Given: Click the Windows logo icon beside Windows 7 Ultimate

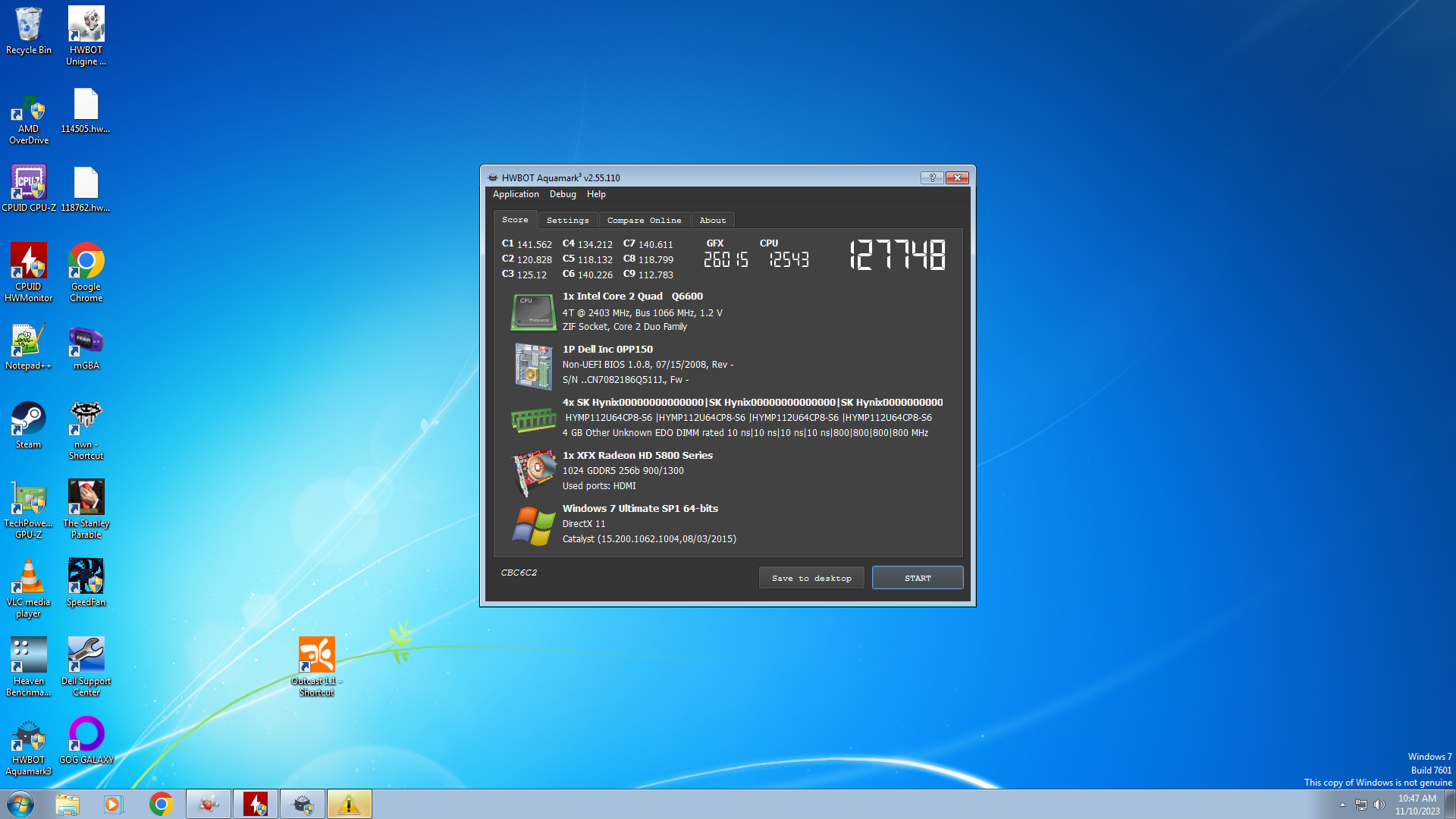Looking at the screenshot, I should (x=534, y=526).
